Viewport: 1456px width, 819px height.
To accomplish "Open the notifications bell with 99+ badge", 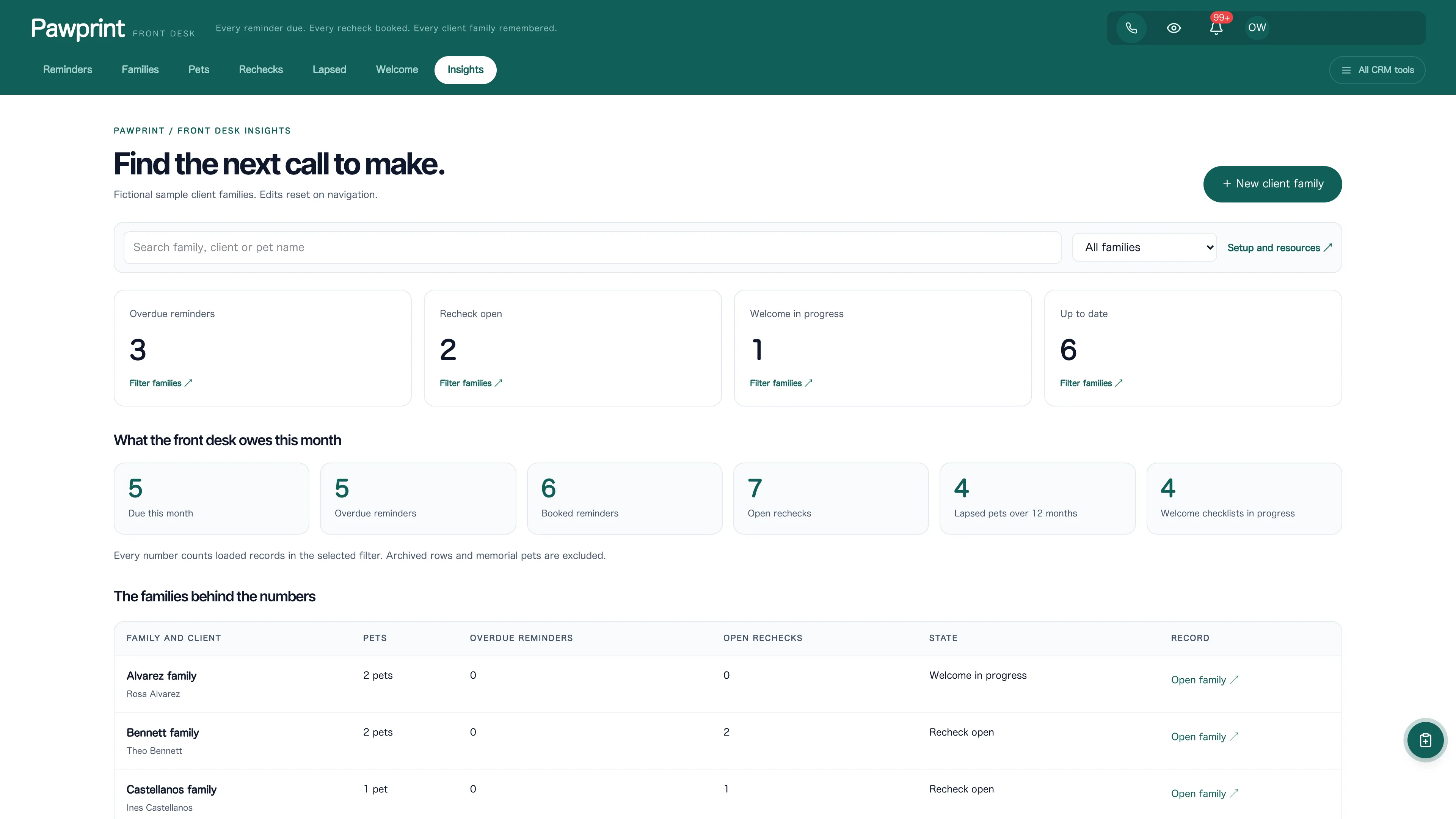I will click(x=1216, y=28).
